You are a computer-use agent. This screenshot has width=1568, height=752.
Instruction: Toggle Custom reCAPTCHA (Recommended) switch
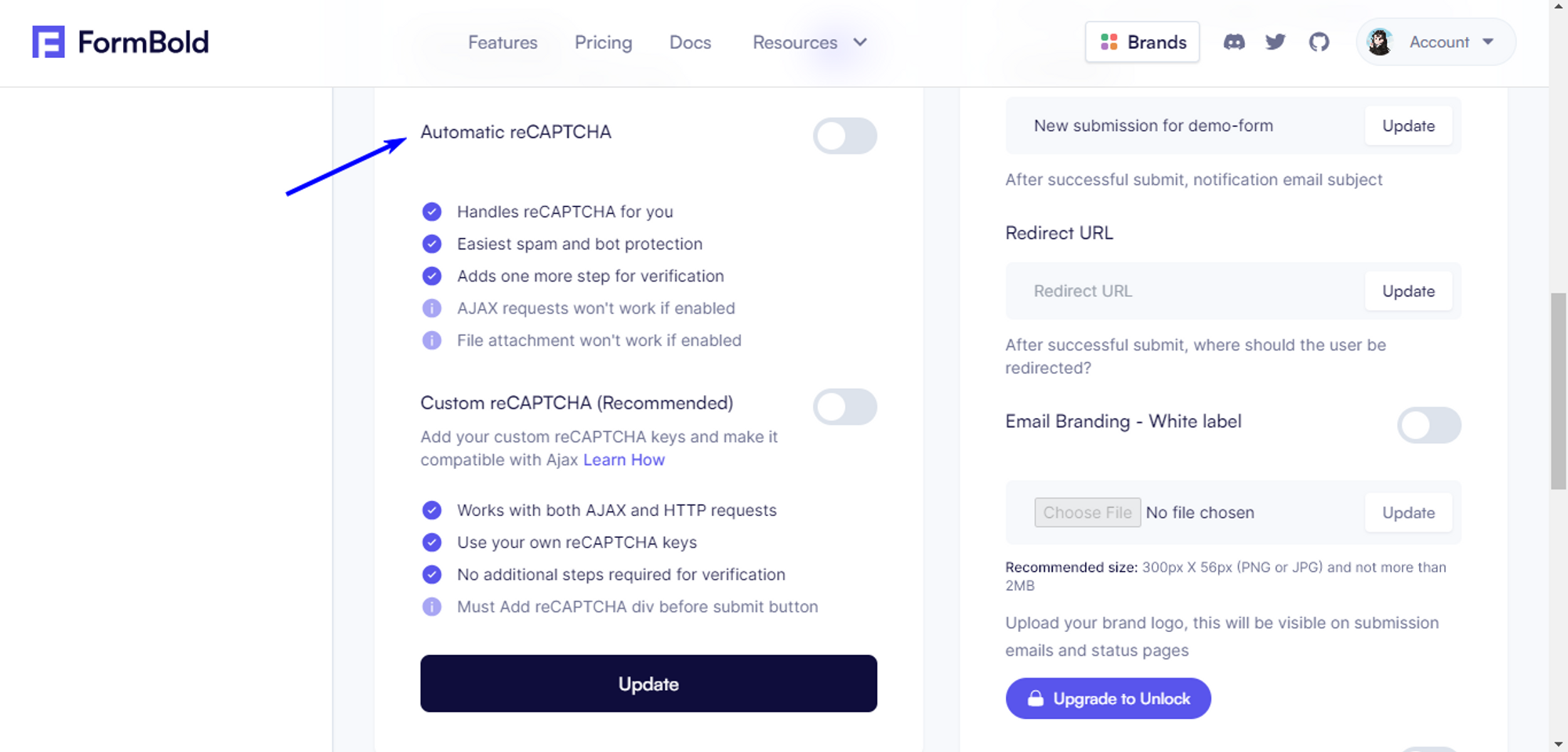pos(844,407)
